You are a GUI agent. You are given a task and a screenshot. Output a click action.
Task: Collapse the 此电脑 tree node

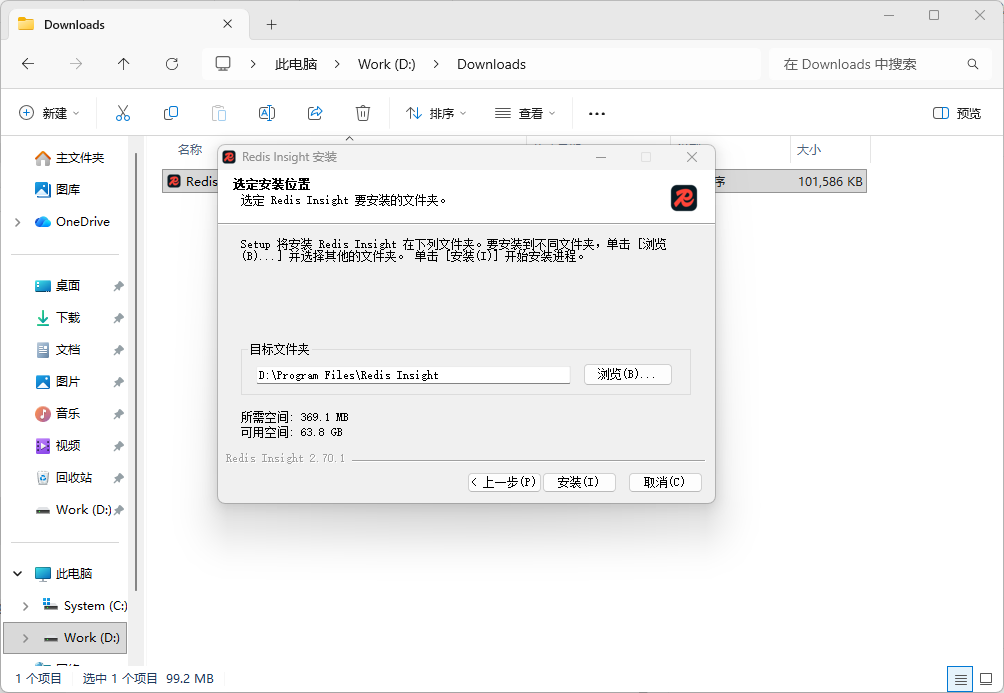(18, 574)
